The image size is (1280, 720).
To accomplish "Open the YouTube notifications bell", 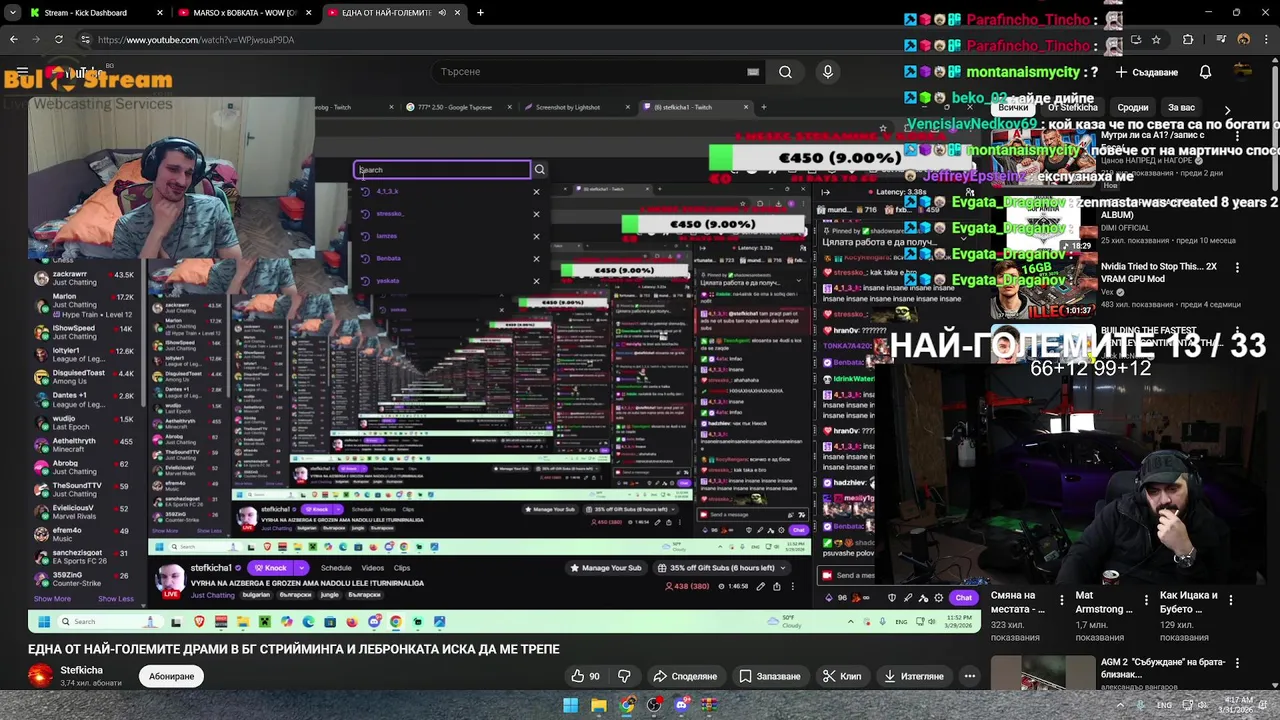I will (x=1205, y=72).
